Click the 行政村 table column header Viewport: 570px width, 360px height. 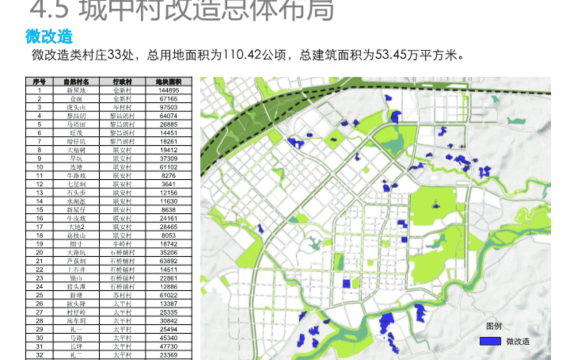point(123,81)
